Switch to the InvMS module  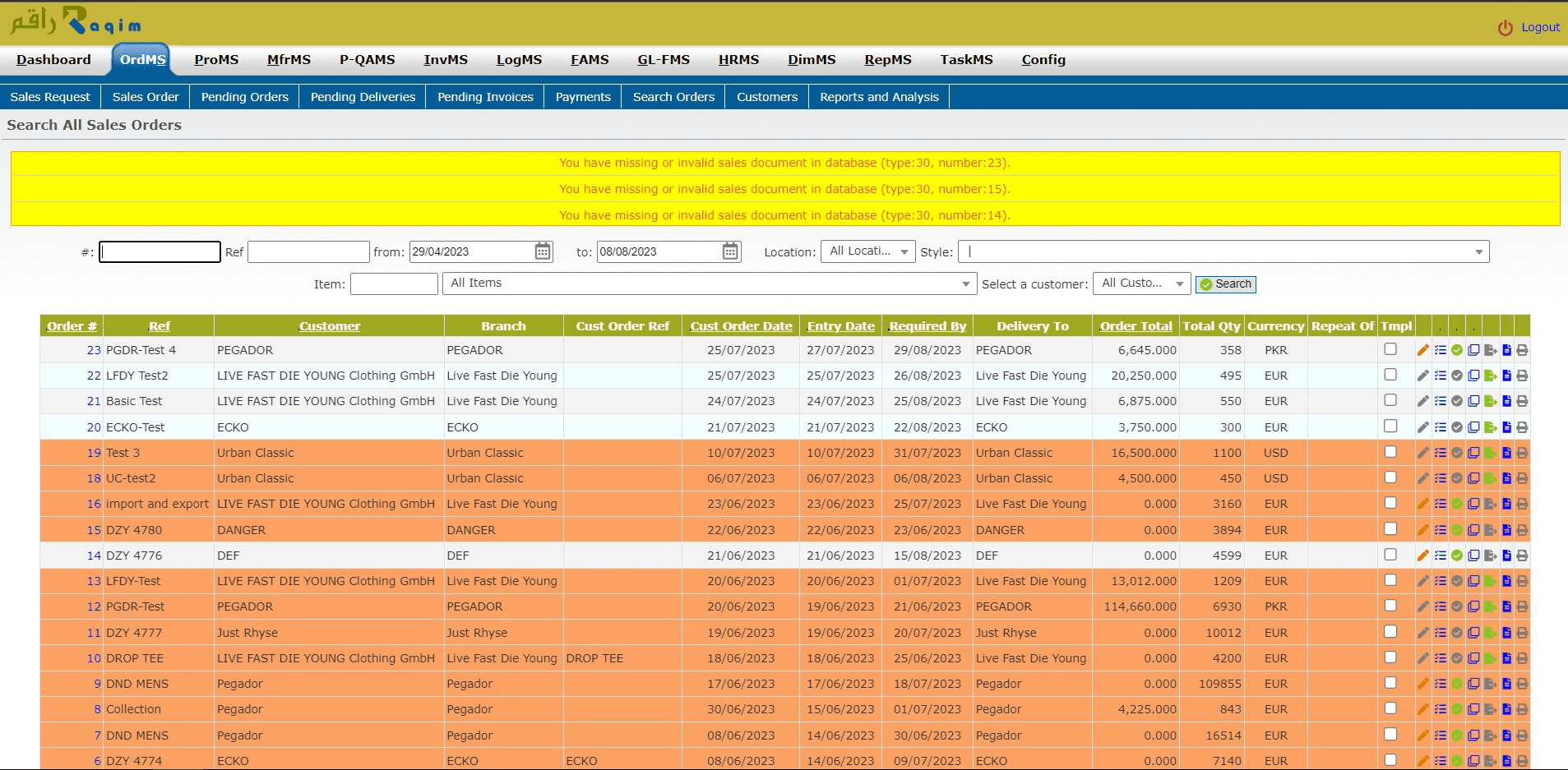pos(446,60)
